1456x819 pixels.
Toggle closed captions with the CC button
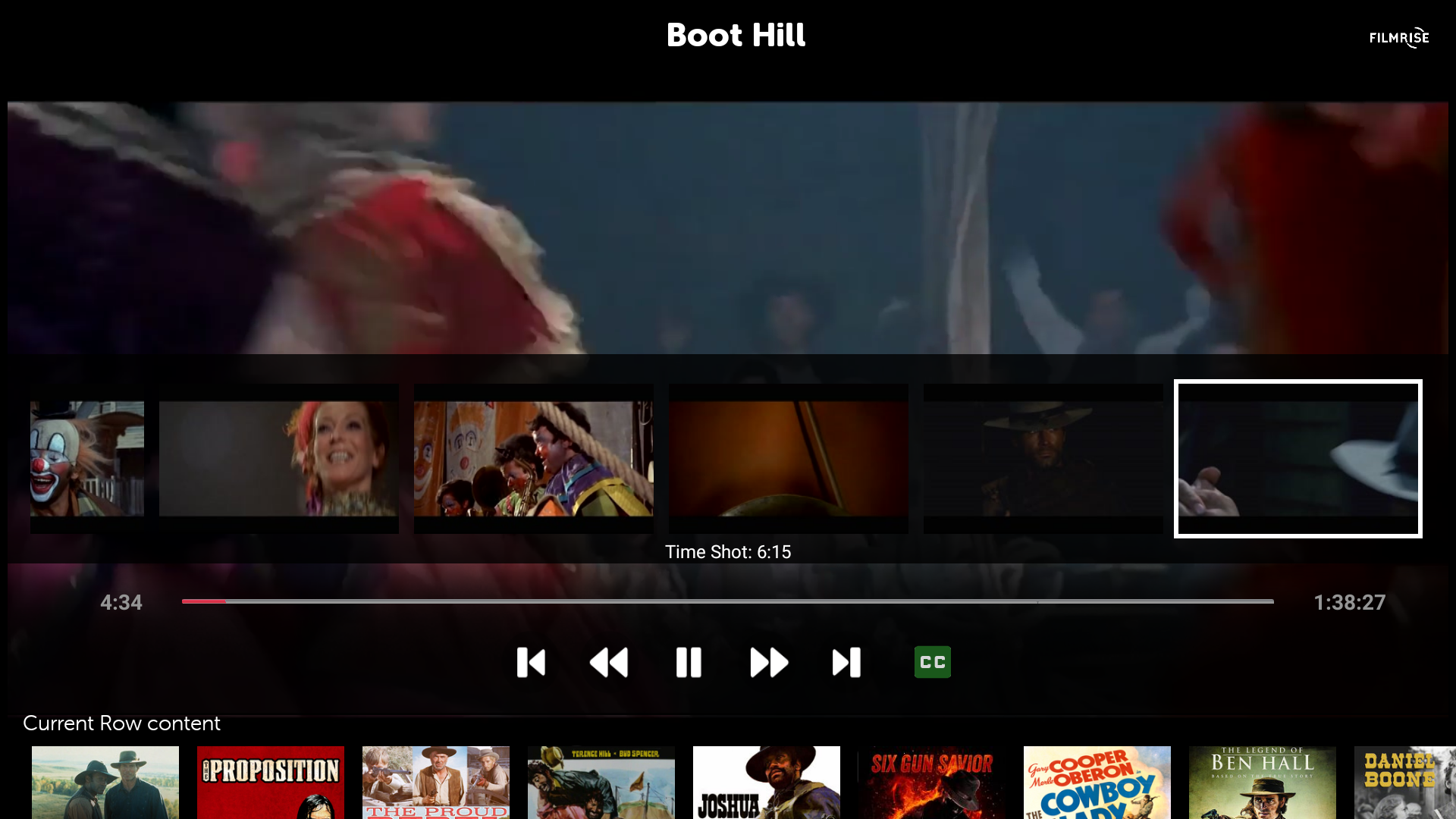click(932, 661)
